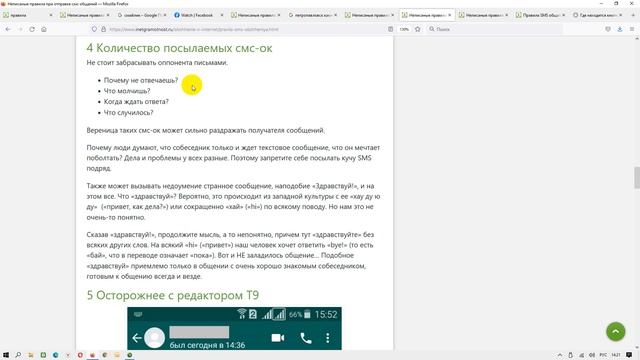Close the first 'правила' tab
The image size is (640, 360).
[51, 15]
